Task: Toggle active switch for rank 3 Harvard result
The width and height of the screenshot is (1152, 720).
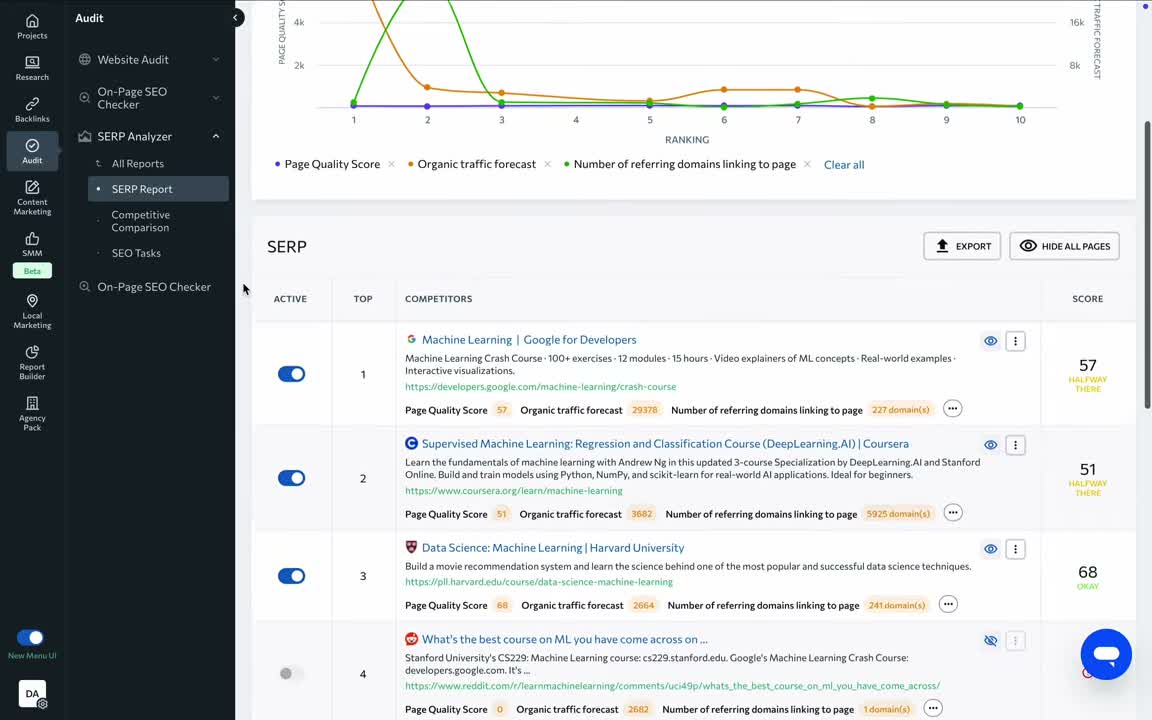Action: pos(292,575)
